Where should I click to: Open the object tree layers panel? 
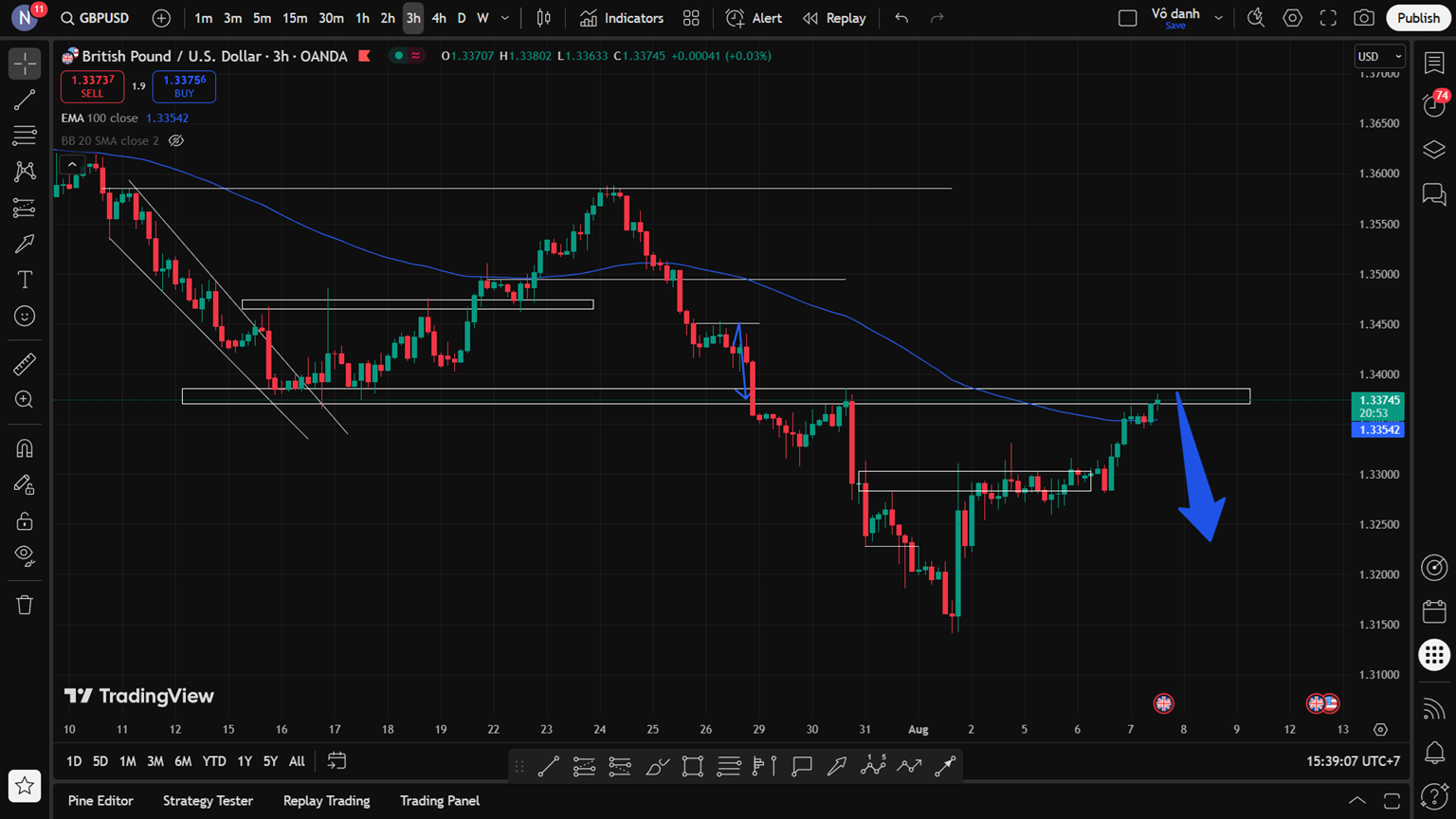click(1434, 150)
